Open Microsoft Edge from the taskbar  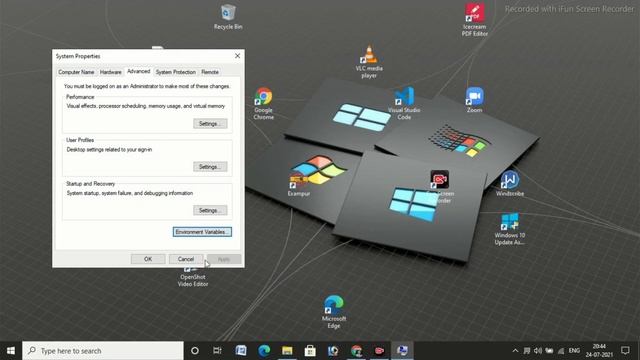(264, 351)
